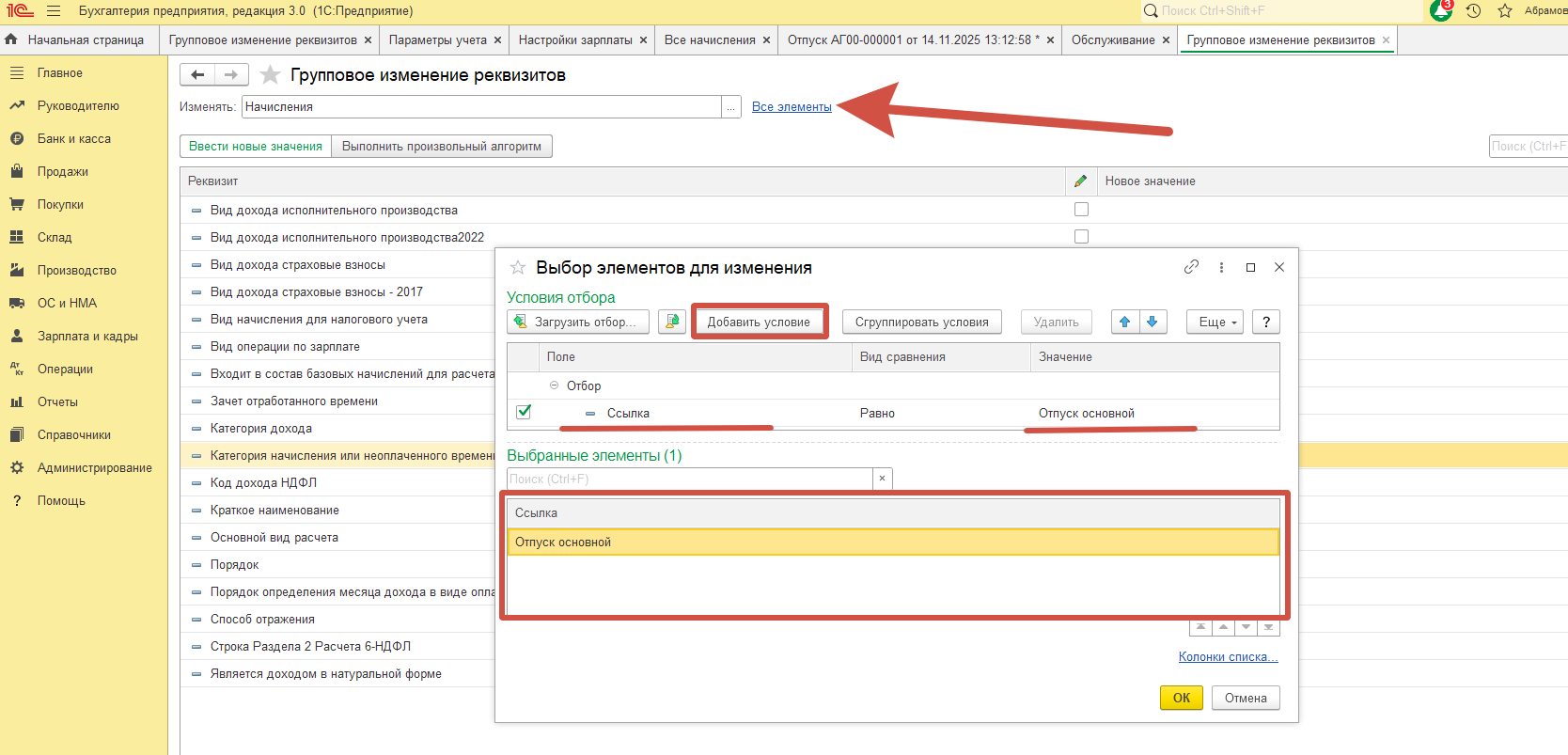
Task: Tick checkbox for Вид дохода исполнительного производства
Action: click(x=1081, y=210)
